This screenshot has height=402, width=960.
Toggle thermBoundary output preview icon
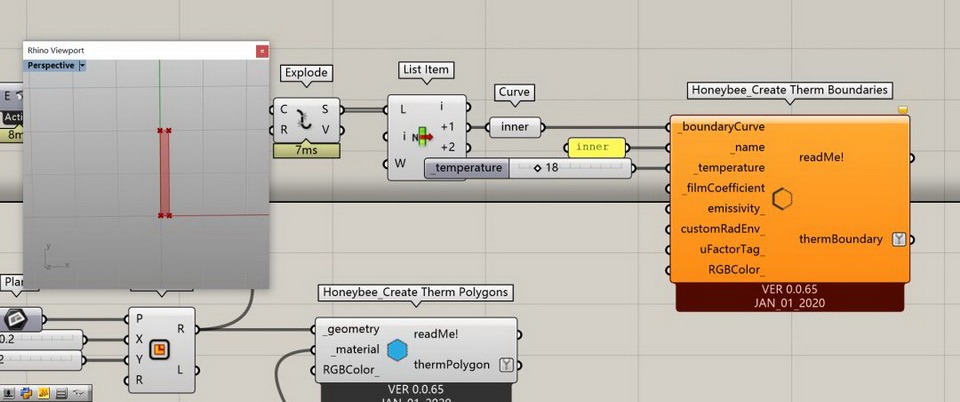pyautogui.click(x=899, y=239)
